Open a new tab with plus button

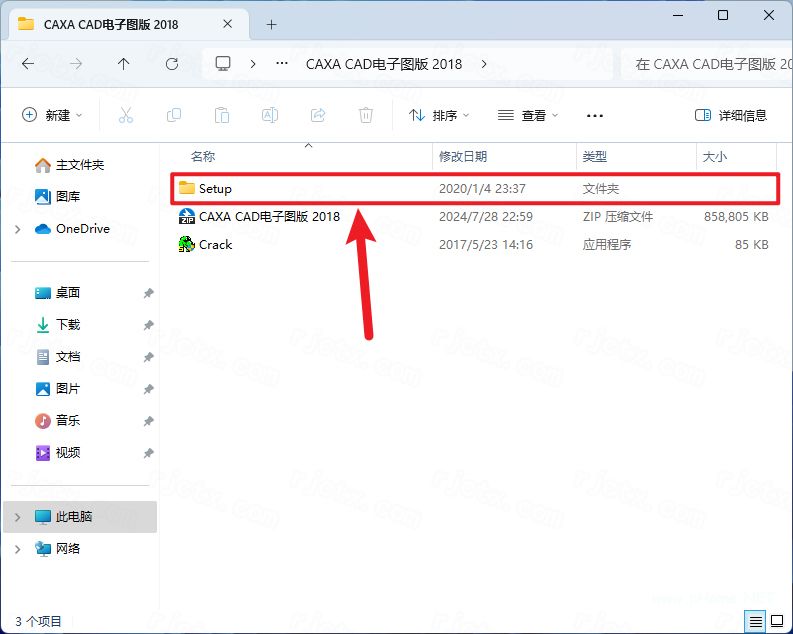coord(272,24)
